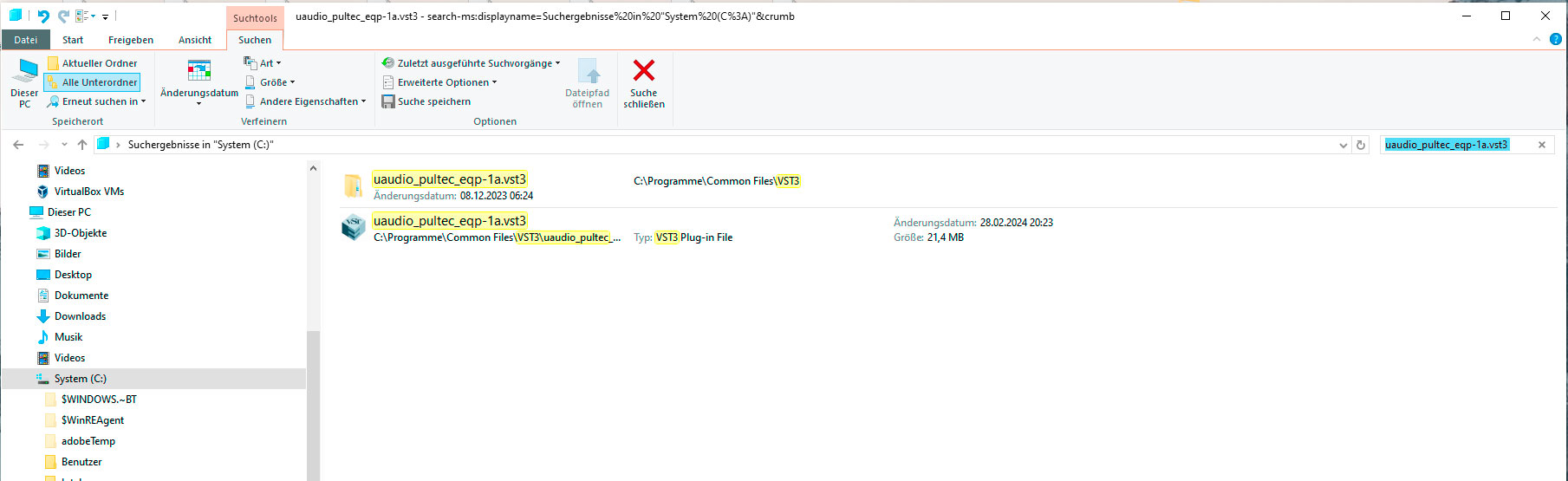Collapse the ribbon with the chevron
Image resolution: width=1568 pixels, height=481 pixels.
(1537, 39)
